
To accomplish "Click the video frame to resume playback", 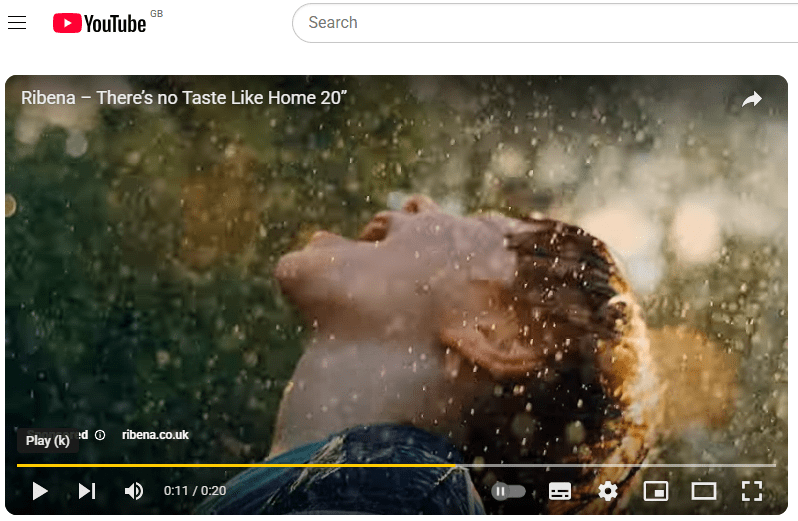I will [x=400, y=270].
